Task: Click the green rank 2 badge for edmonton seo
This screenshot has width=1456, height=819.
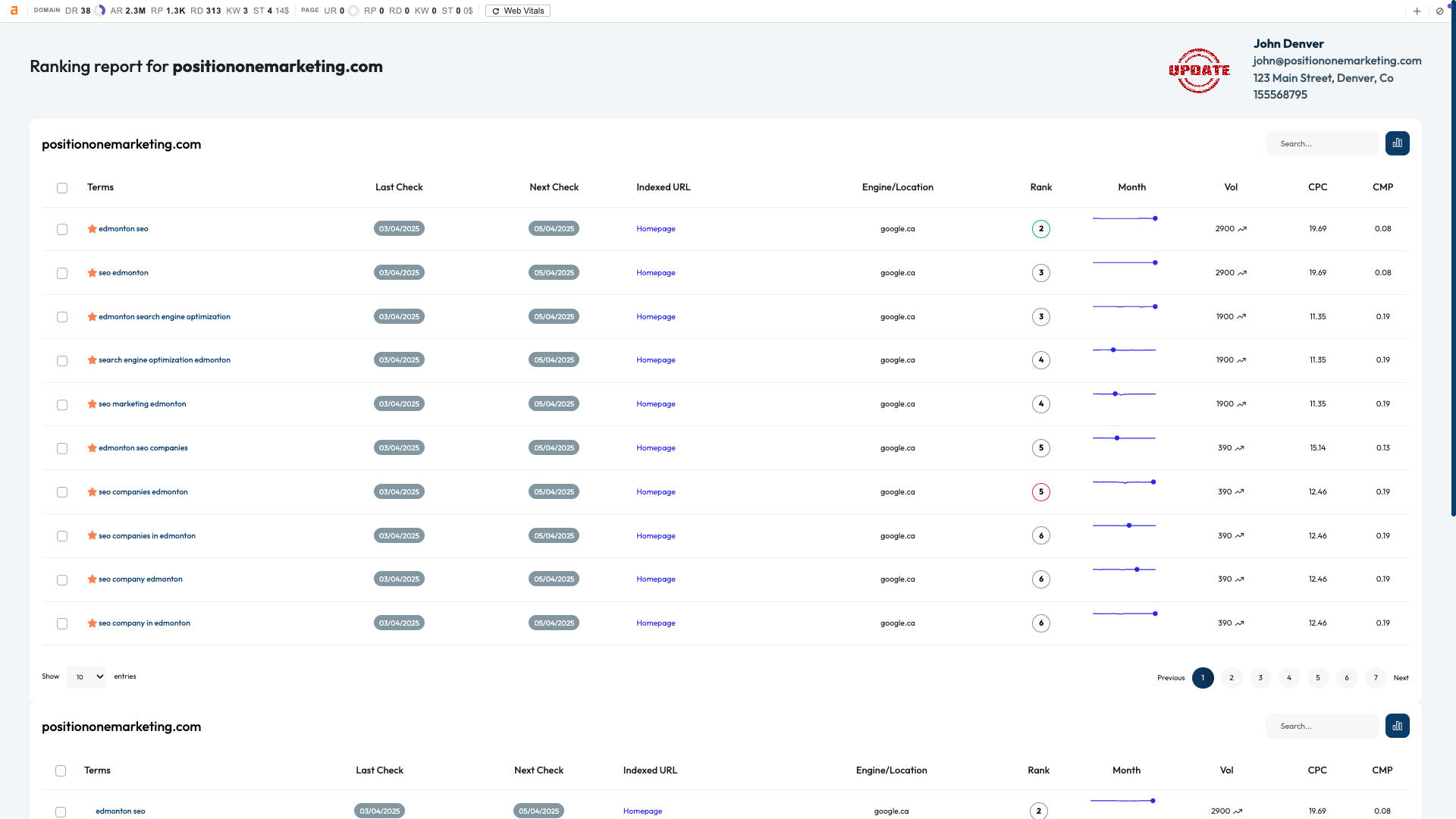Action: coord(1041,229)
